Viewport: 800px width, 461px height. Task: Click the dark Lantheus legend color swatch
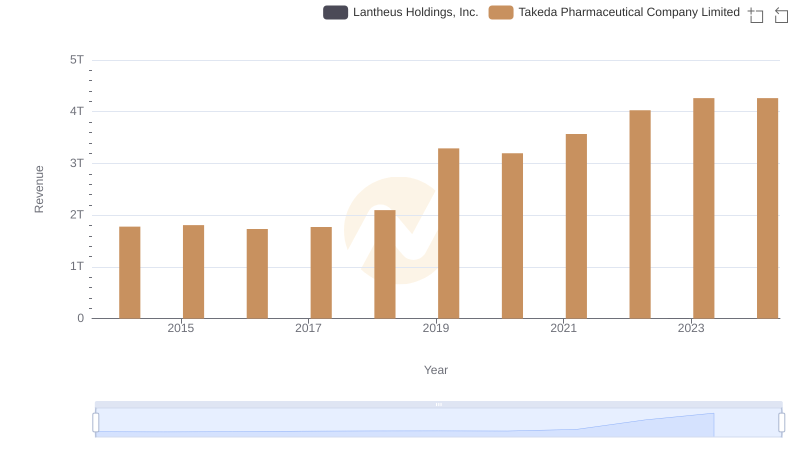click(335, 12)
